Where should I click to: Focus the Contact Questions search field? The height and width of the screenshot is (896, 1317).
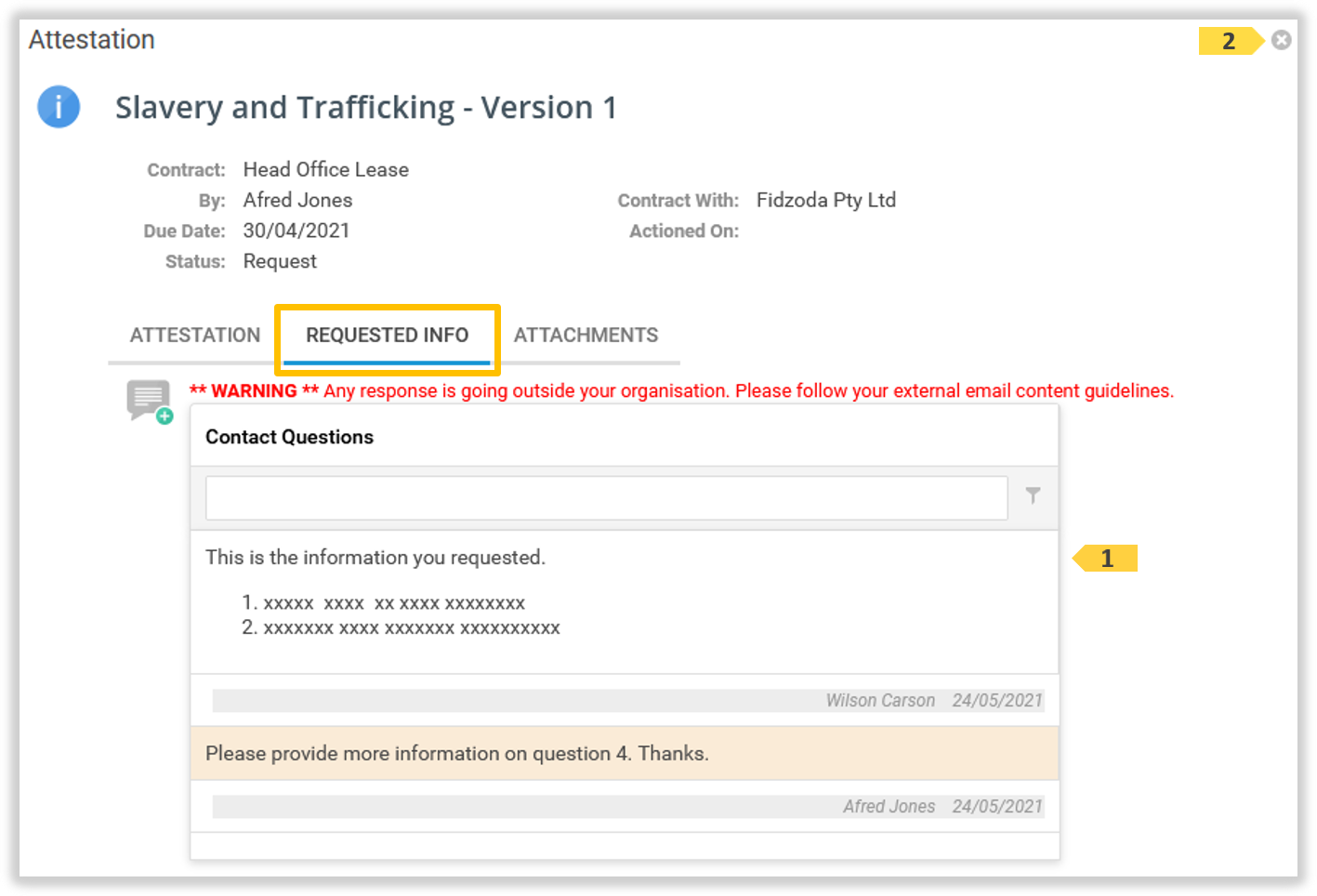click(x=607, y=498)
